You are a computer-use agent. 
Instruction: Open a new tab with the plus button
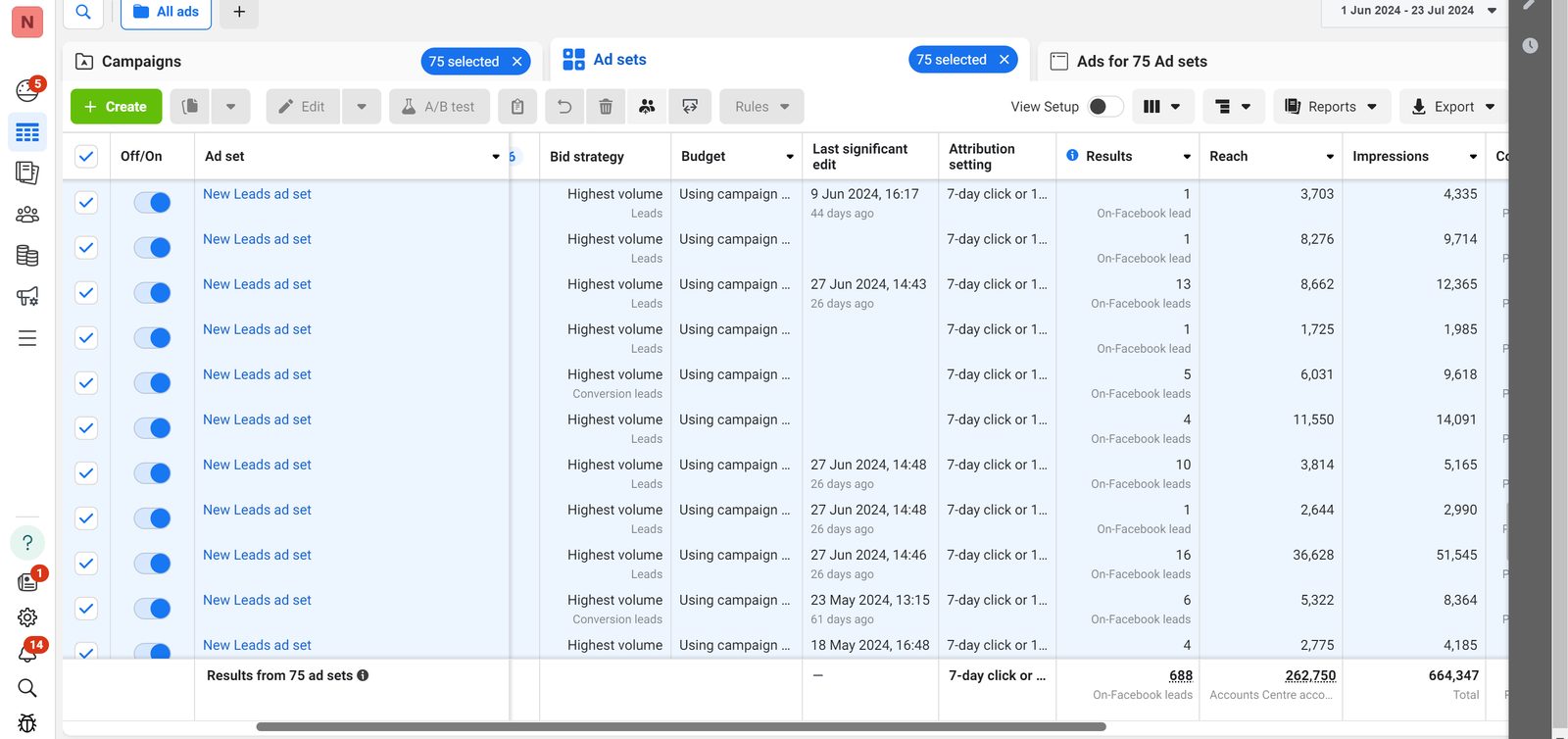point(239,12)
